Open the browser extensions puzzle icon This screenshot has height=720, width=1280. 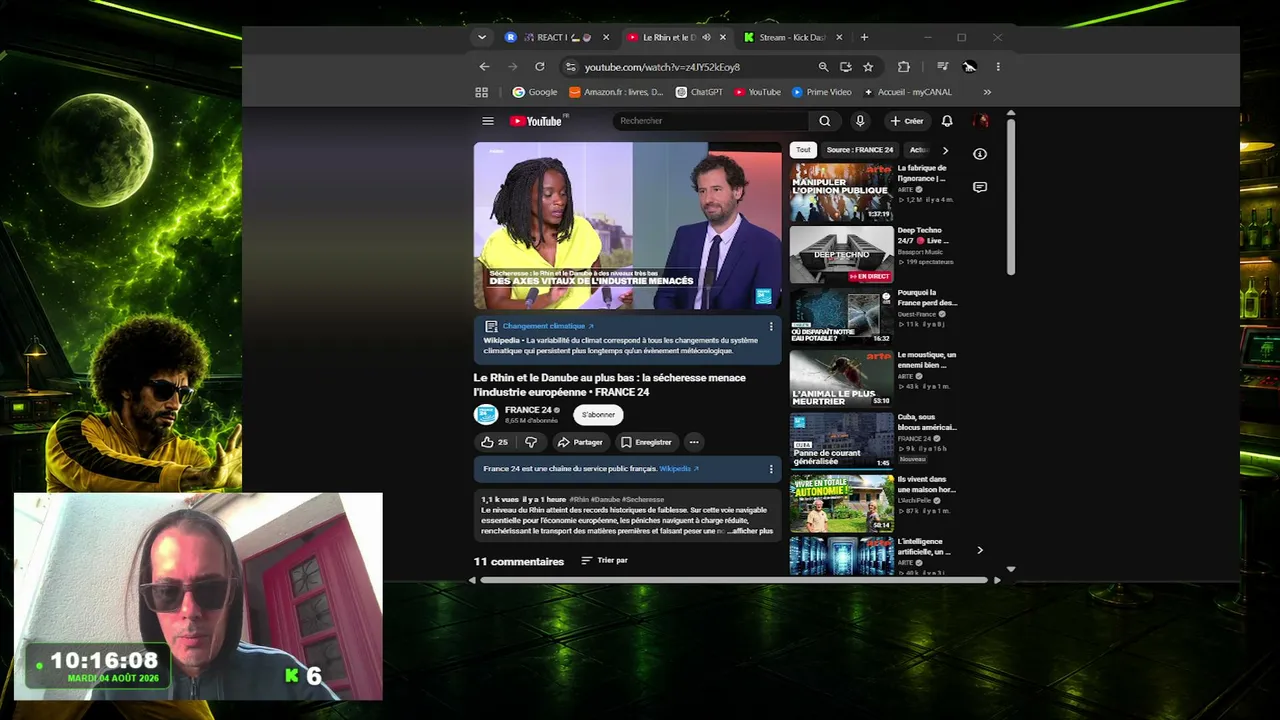pos(904,67)
